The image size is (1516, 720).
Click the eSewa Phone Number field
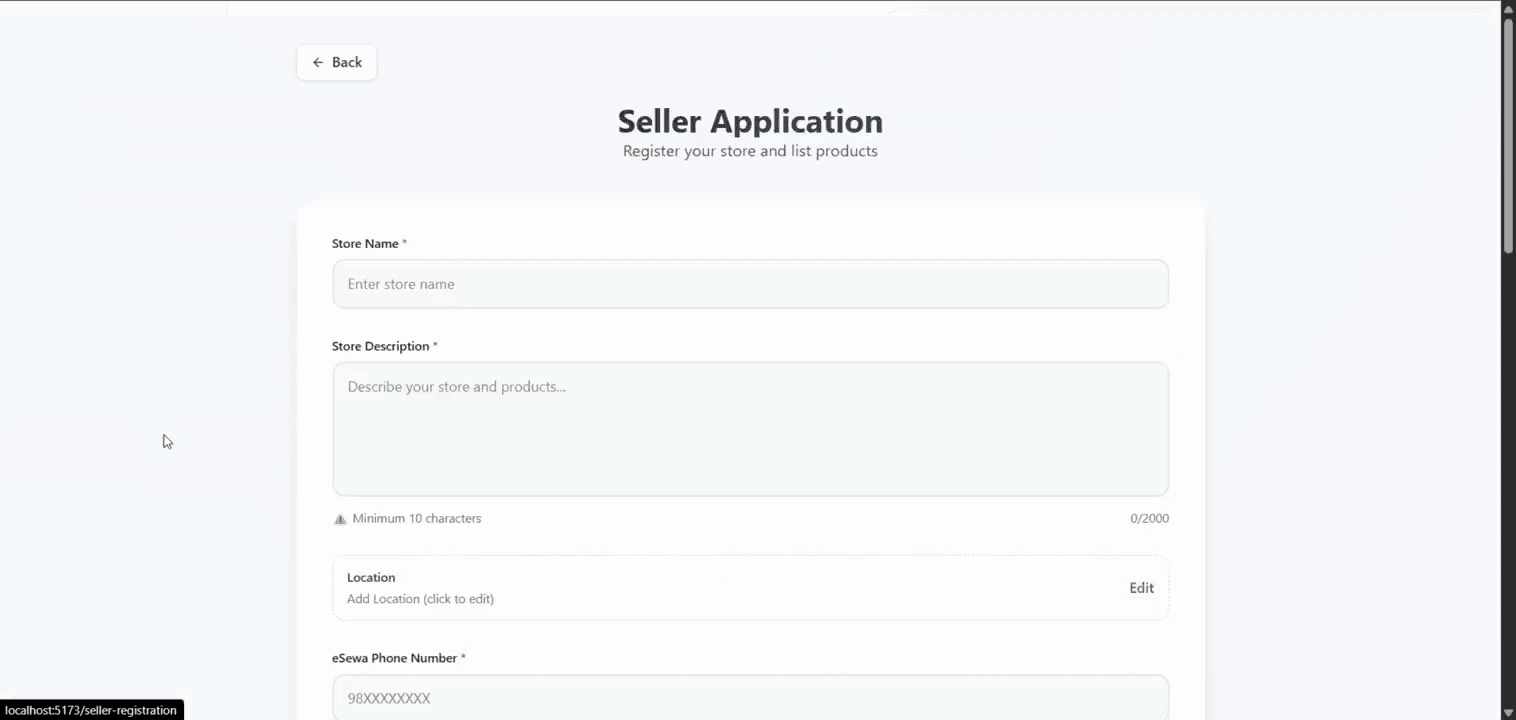pos(750,697)
